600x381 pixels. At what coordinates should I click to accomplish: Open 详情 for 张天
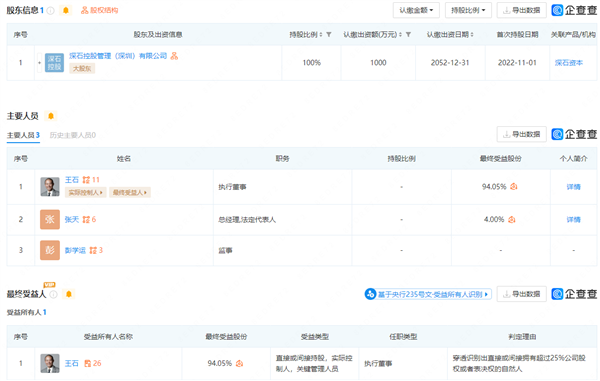573,220
